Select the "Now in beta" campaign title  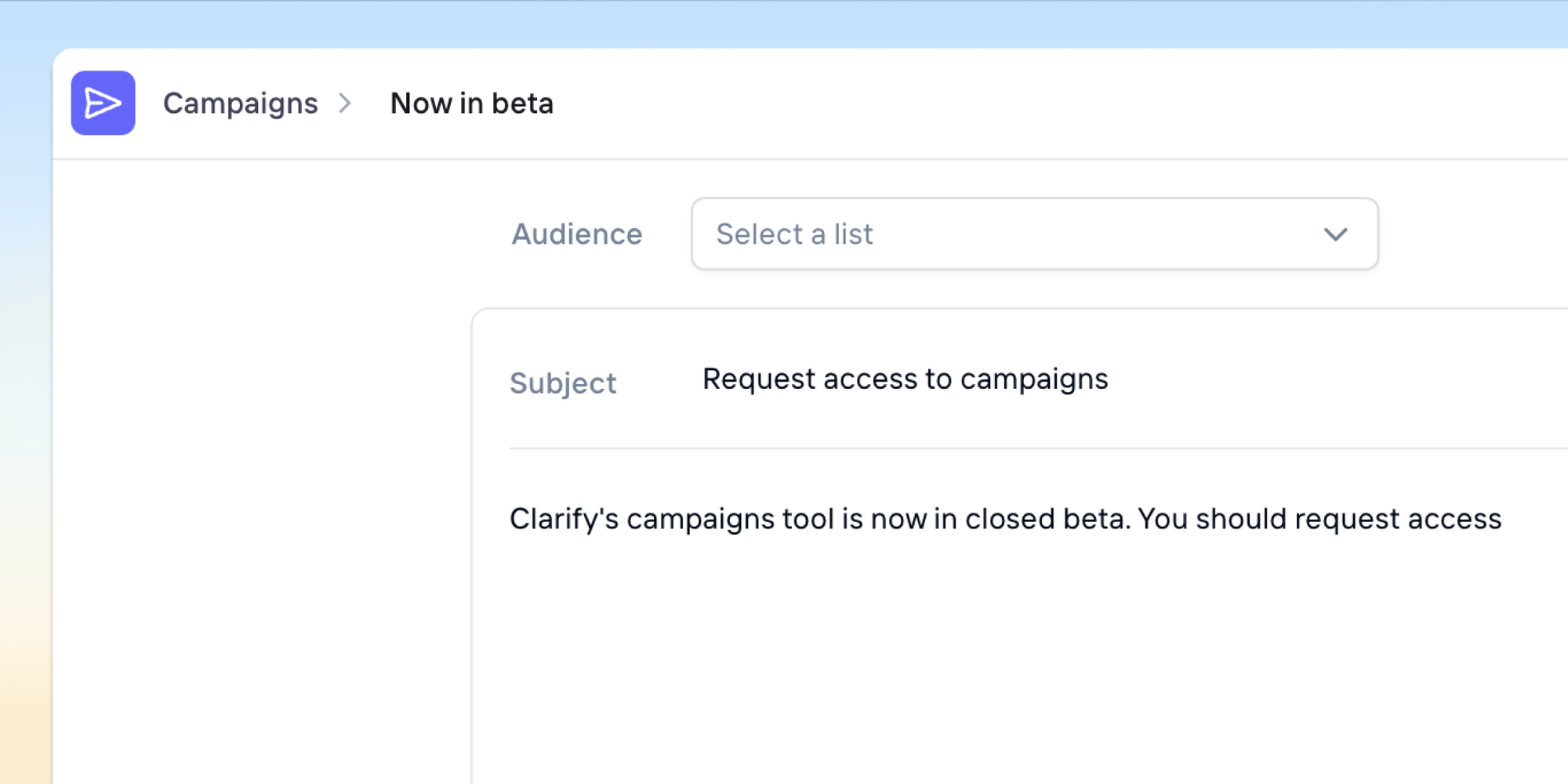472,103
